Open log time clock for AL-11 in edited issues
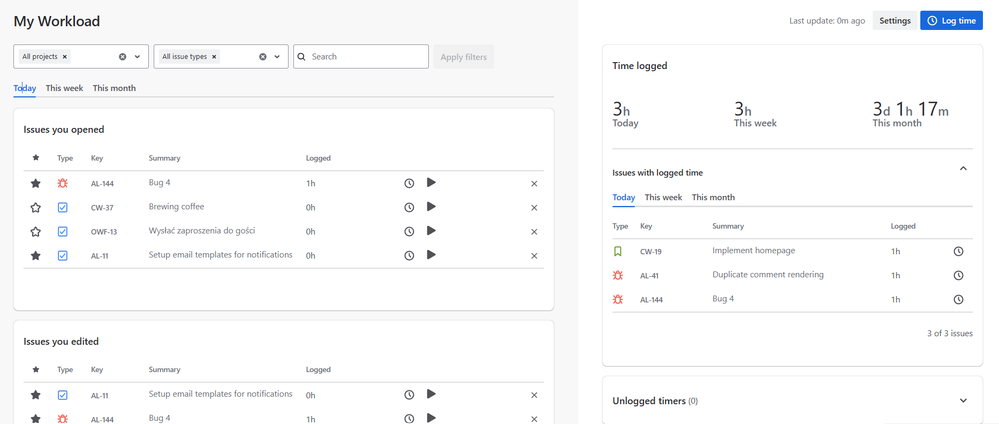 click(409, 395)
